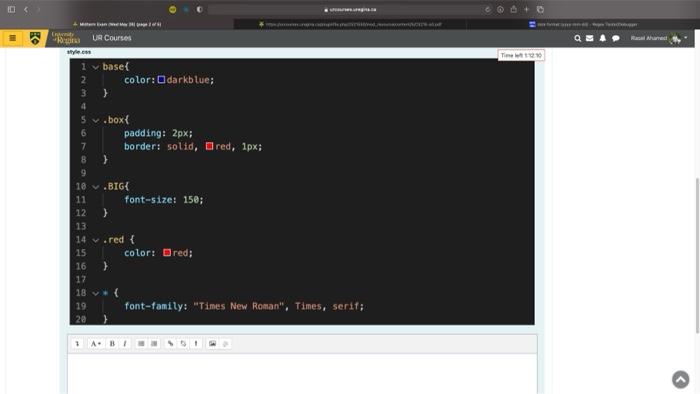Click the privacy shield icon in Safari toolbar

pos(199,9)
